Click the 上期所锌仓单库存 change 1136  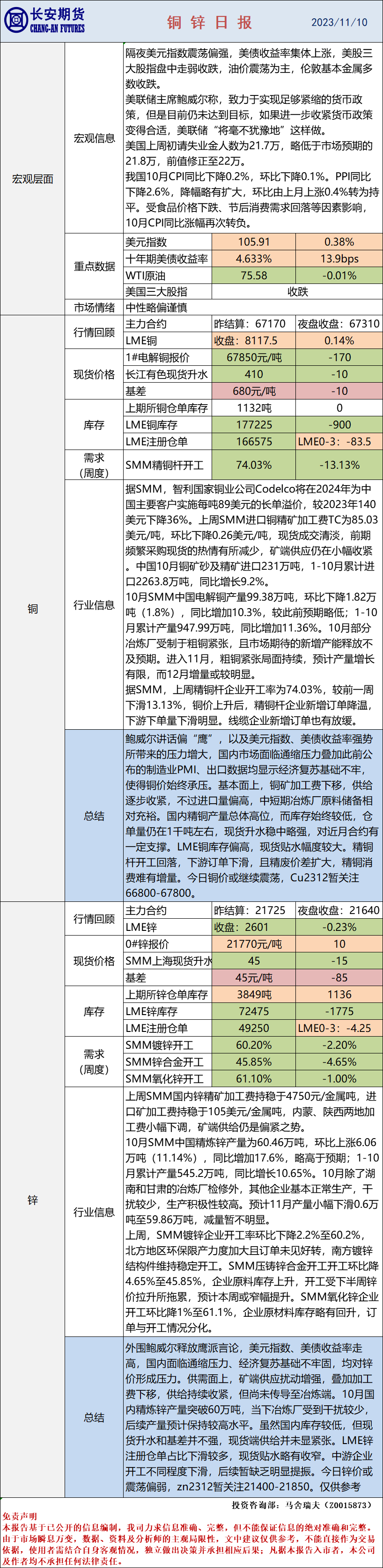click(x=339, y=994)
